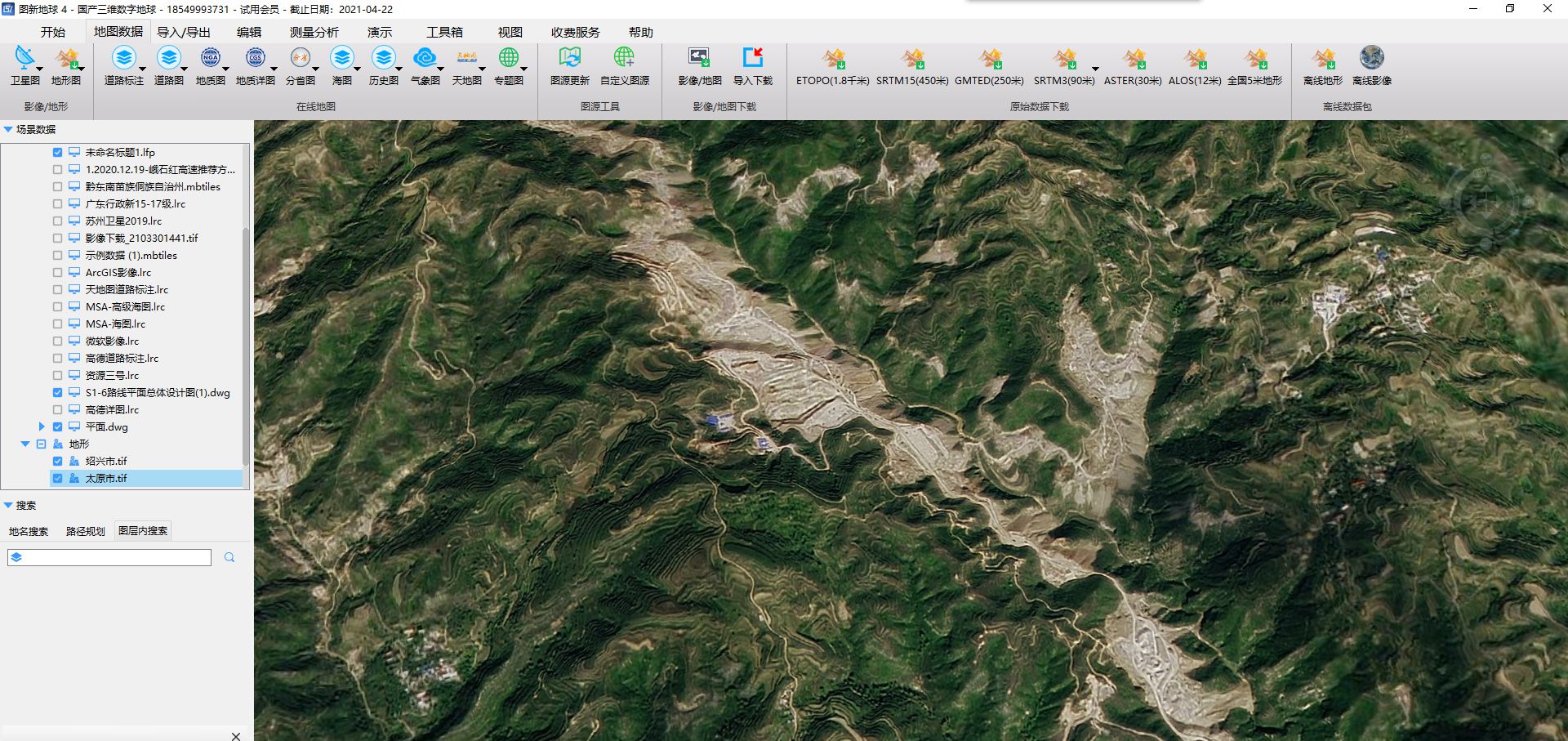Select the 图层内搜索 search tab
Image resolution: width=1568 pixels, height=741 pixels.
pos(143,531)
